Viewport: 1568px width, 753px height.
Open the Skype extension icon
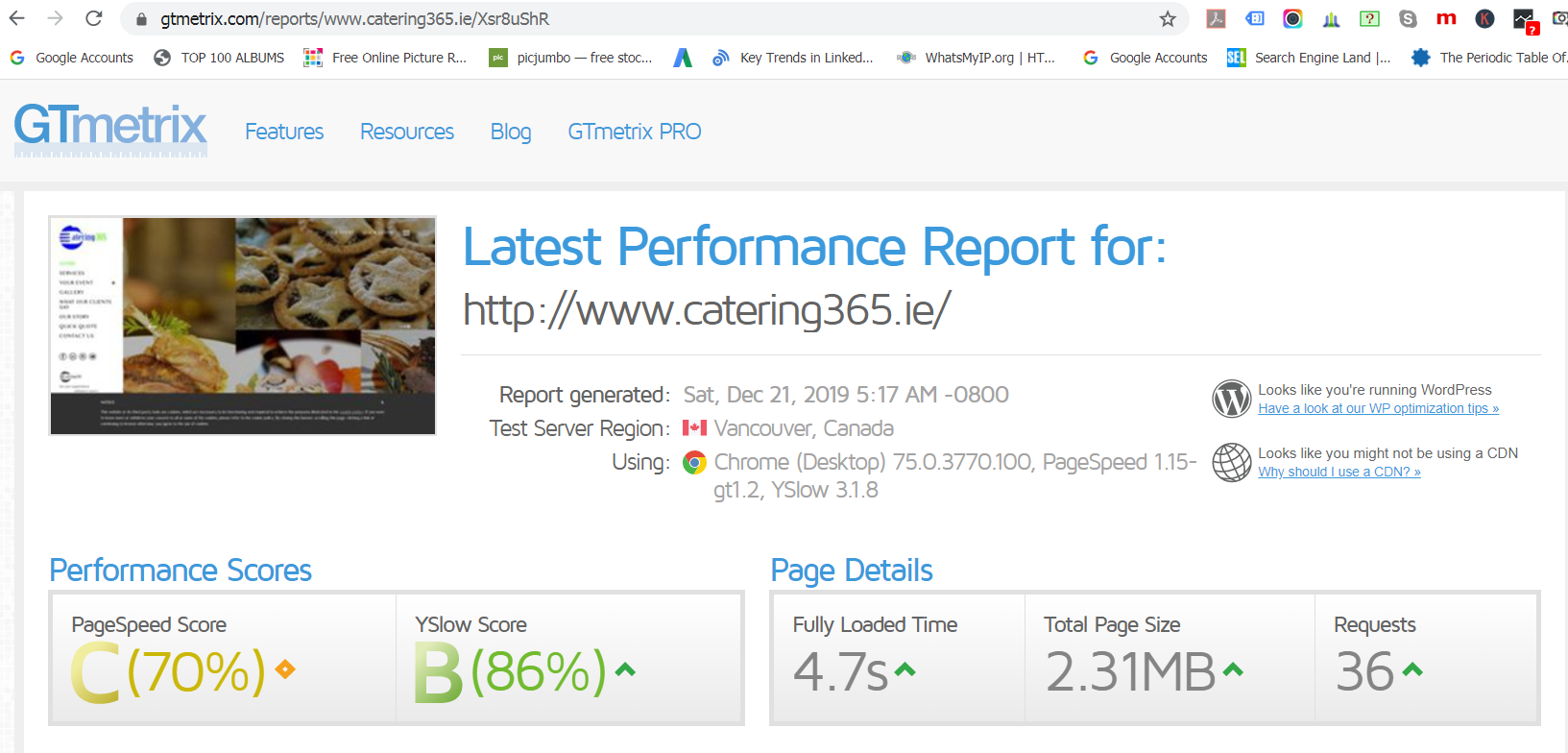(x=1409, y=18)
